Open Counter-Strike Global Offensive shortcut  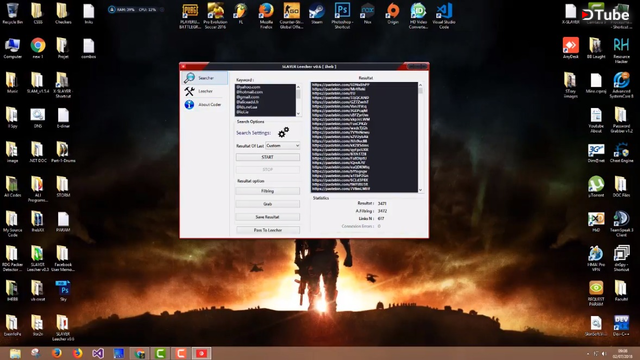click(x=291, y=16)
